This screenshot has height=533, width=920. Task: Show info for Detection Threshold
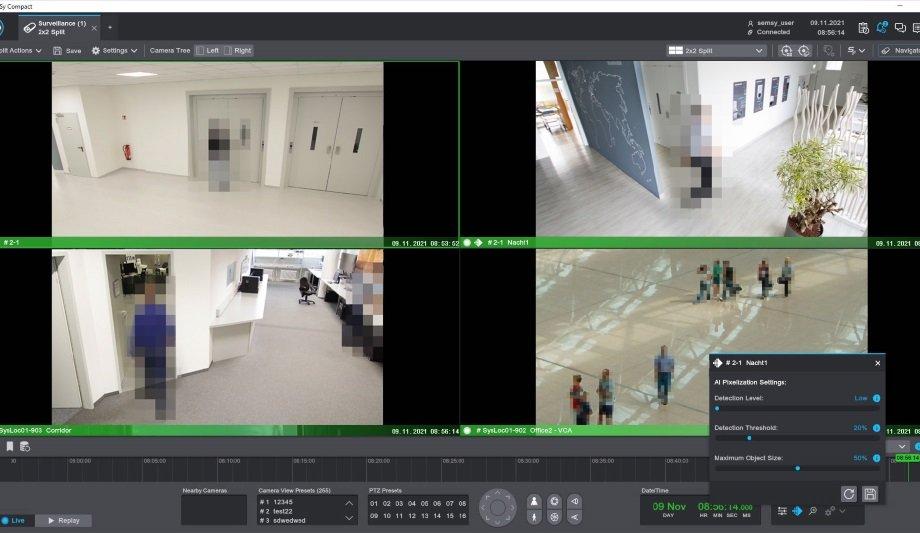pyautogui.click(x=876, y=428)
